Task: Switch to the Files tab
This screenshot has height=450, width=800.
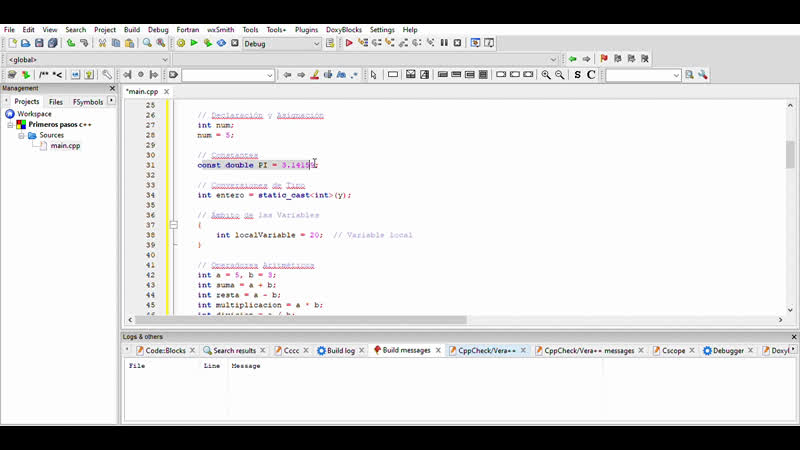Action: [x=56, y=102]
